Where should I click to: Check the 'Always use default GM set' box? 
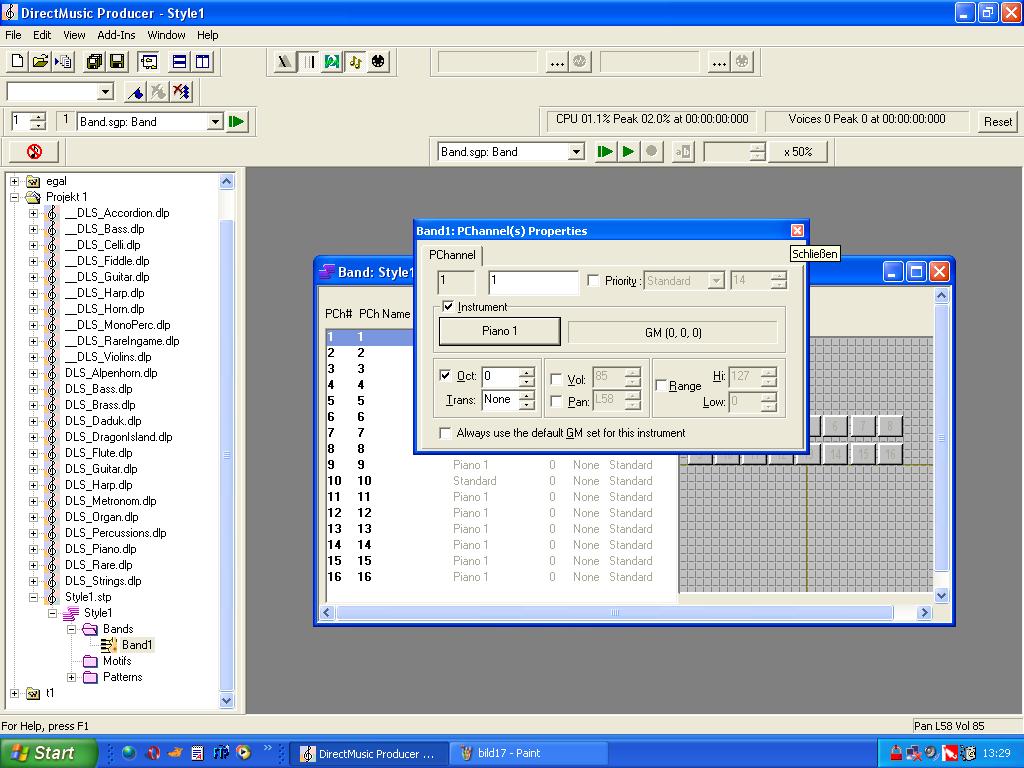(446, 433)
